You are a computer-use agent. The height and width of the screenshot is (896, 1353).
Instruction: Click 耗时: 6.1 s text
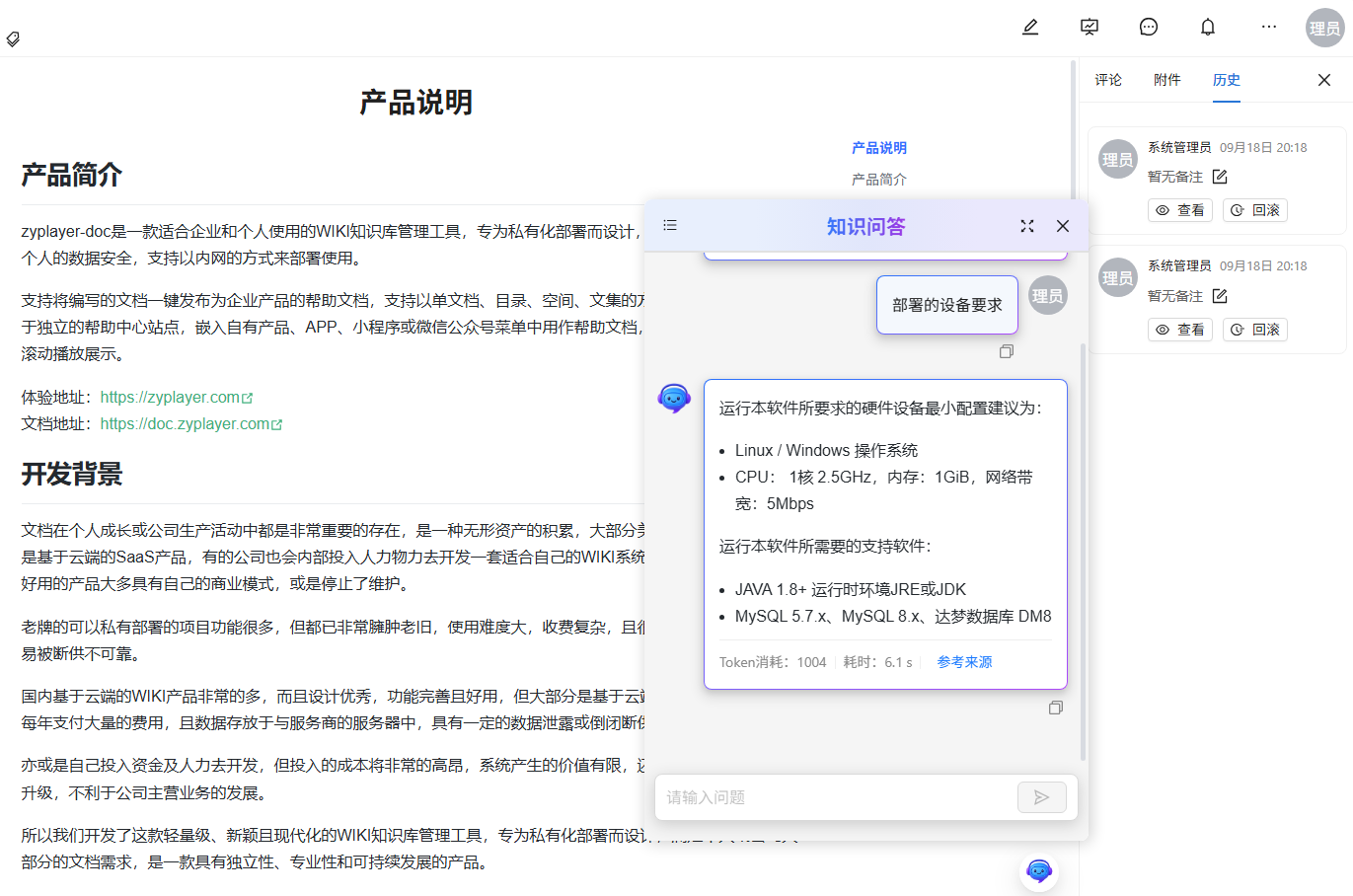878,662
